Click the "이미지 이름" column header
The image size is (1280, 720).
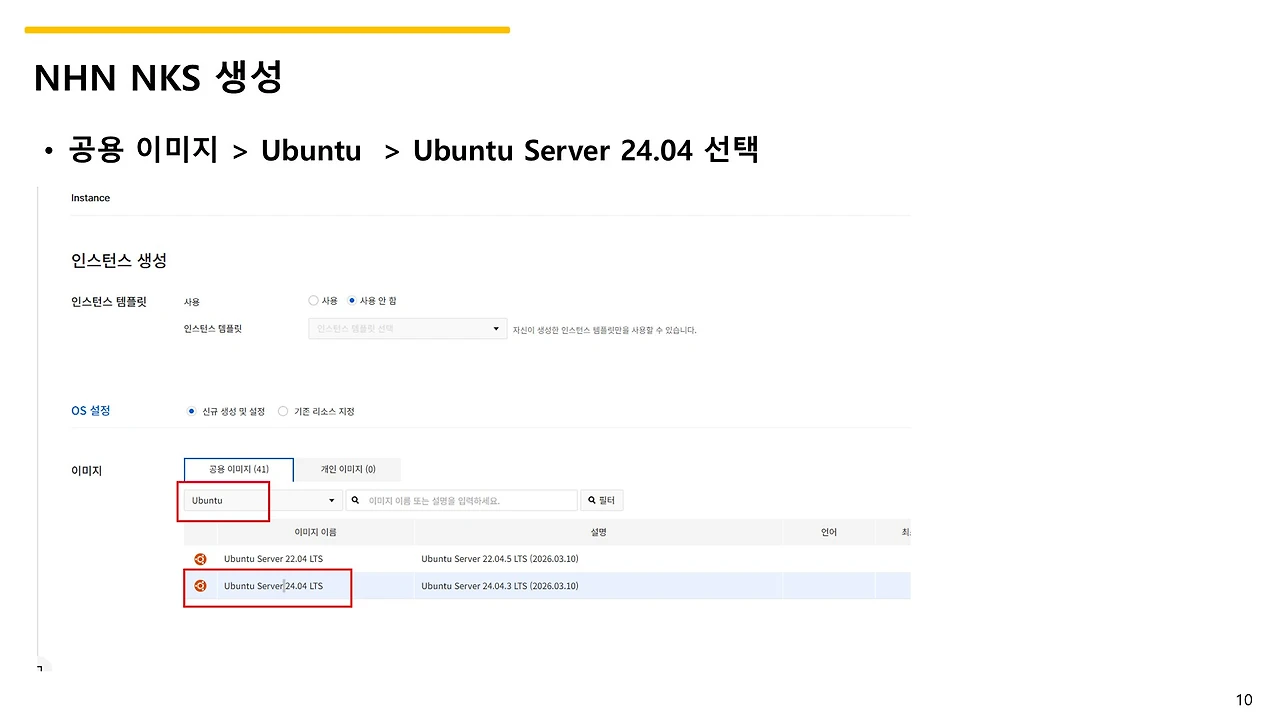coord(315,532)
